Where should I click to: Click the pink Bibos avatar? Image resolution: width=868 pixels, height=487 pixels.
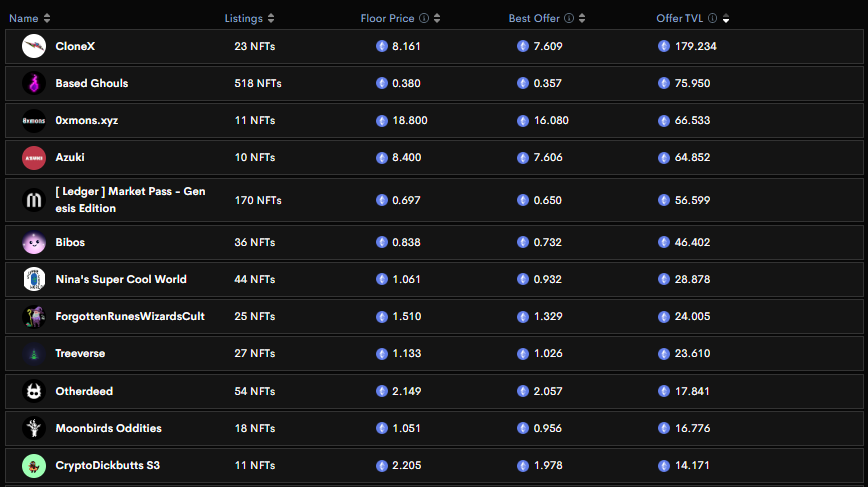[34, 242]
